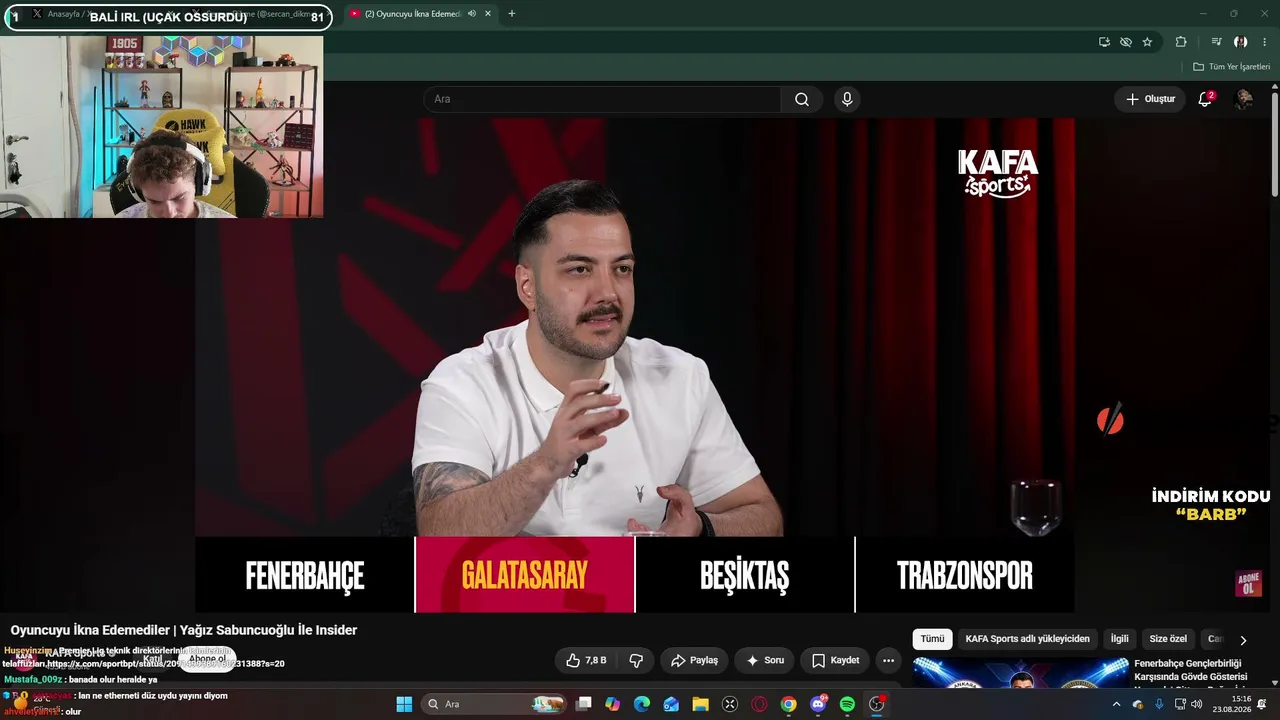Open Spotify from the taskbar

[848, 704]
